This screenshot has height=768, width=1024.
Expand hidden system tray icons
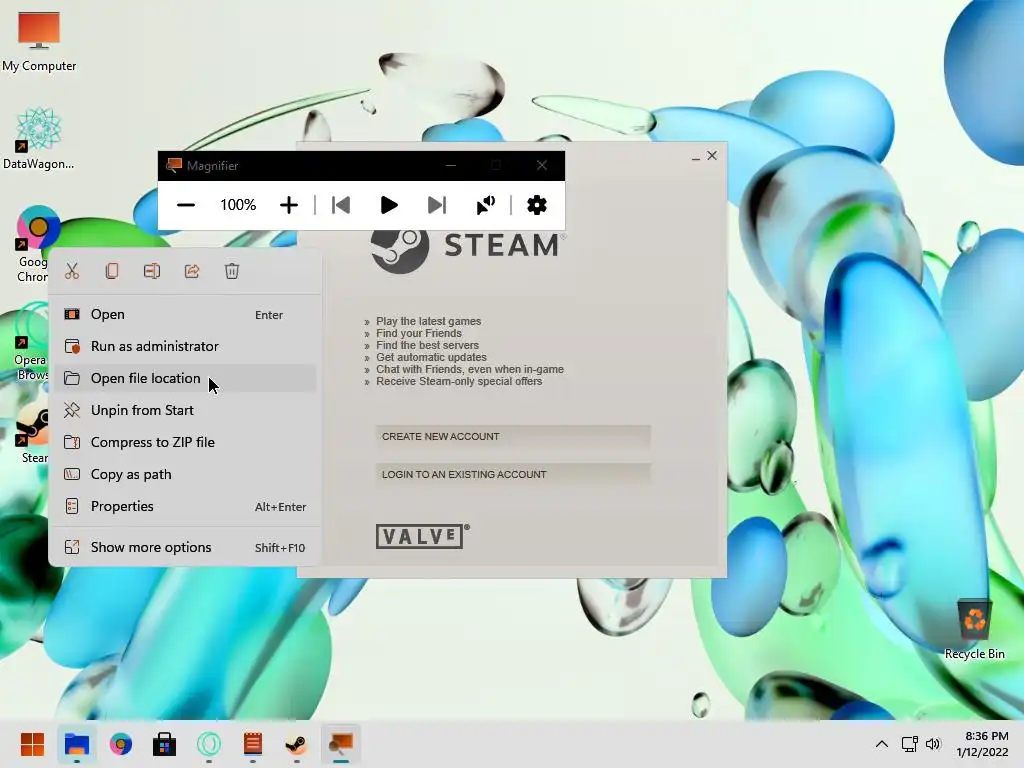[882, 744]
